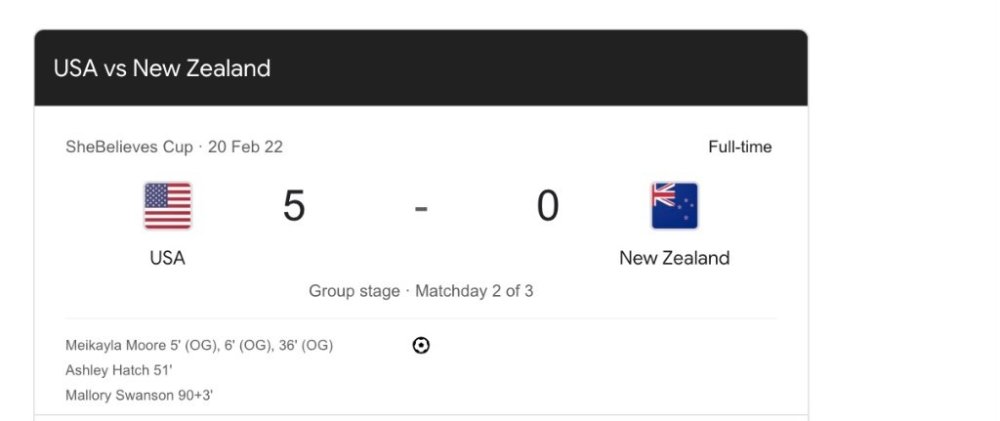Click the New Zealand flag icon

[674, 206]
